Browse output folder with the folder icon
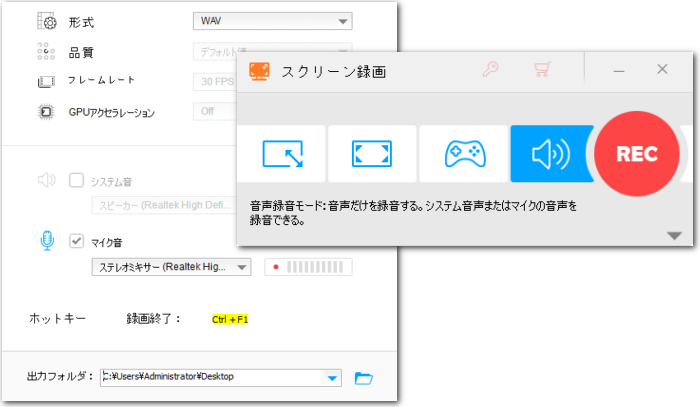 pos(364,377)
